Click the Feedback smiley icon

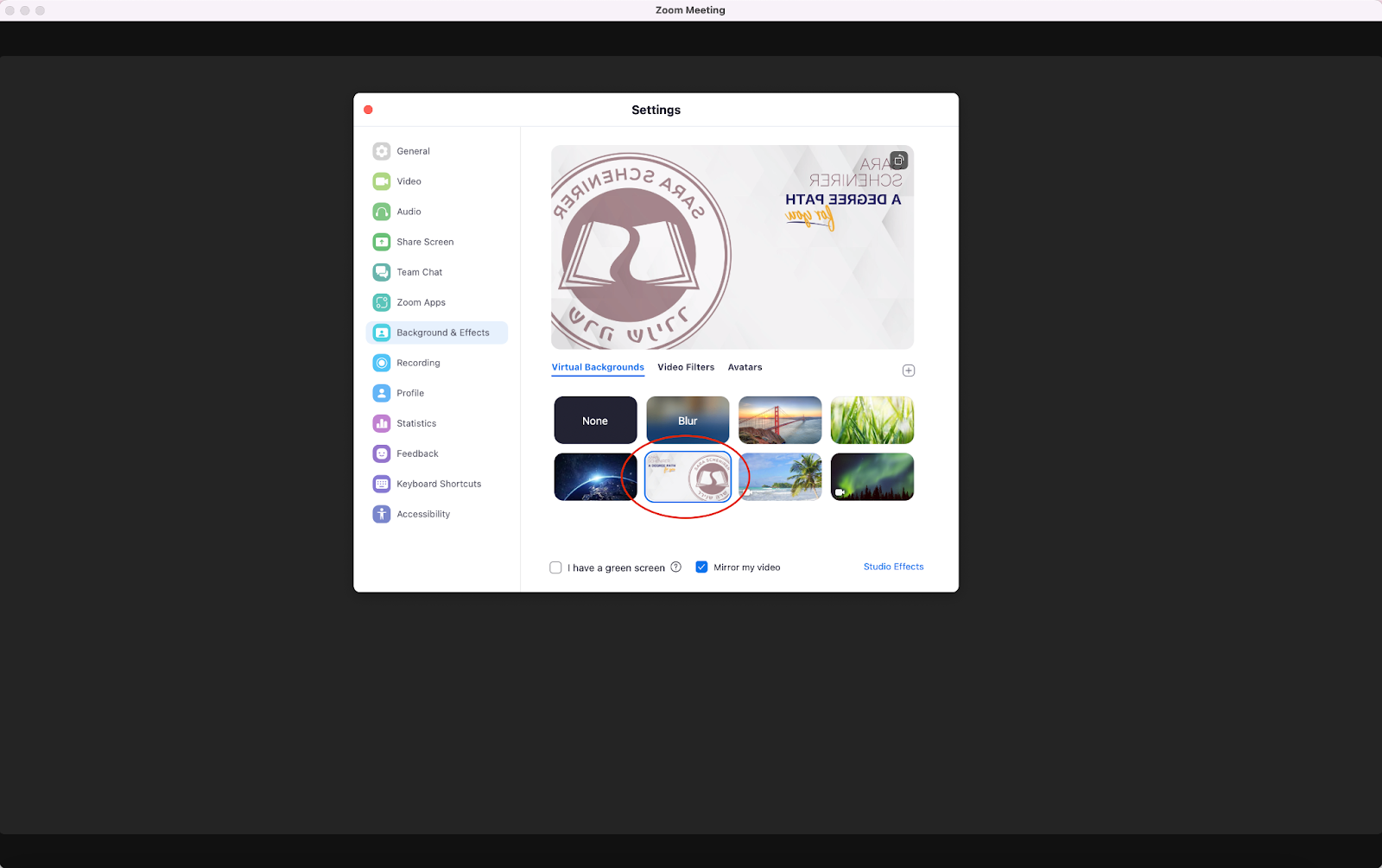pyautogui.click(x=382, y=453)
